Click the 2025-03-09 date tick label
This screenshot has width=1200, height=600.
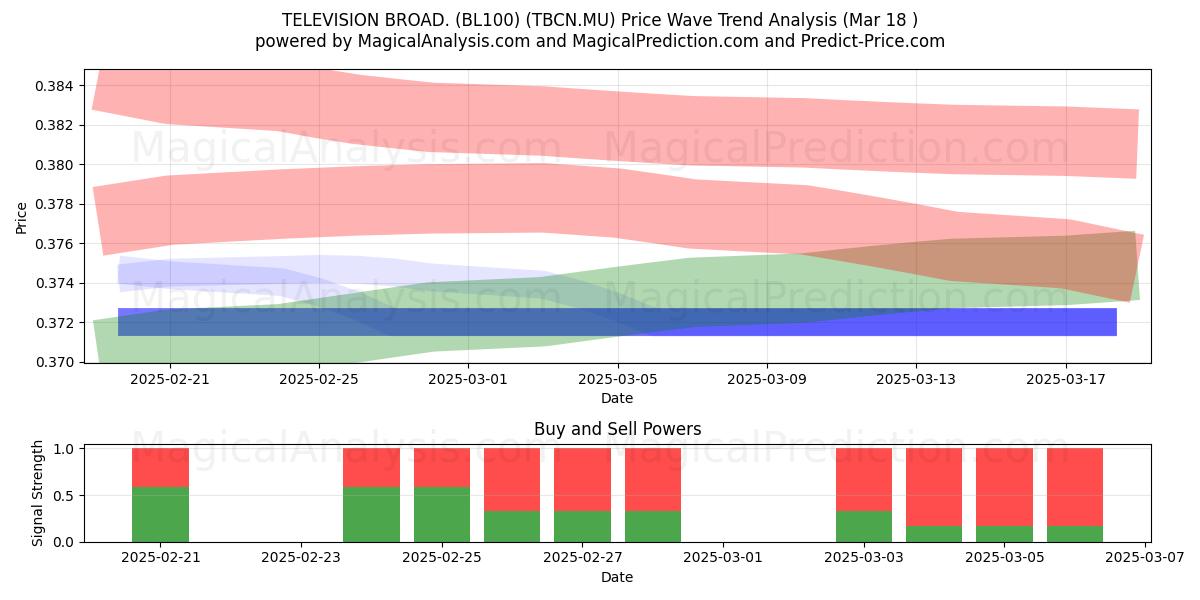point(767,379)
